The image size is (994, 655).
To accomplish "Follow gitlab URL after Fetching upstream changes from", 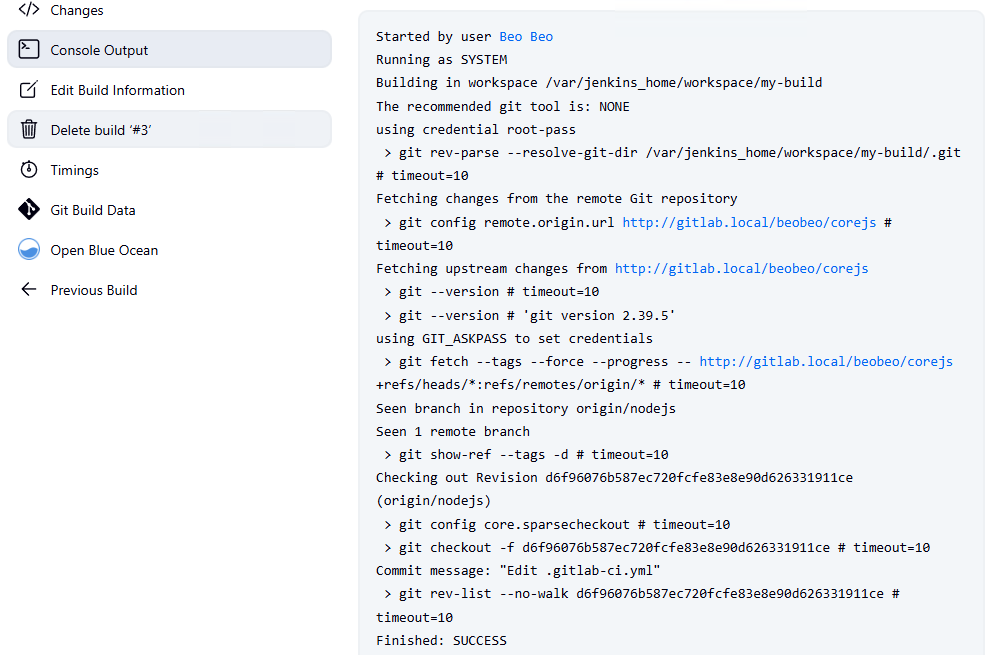I will click(741, 268).
